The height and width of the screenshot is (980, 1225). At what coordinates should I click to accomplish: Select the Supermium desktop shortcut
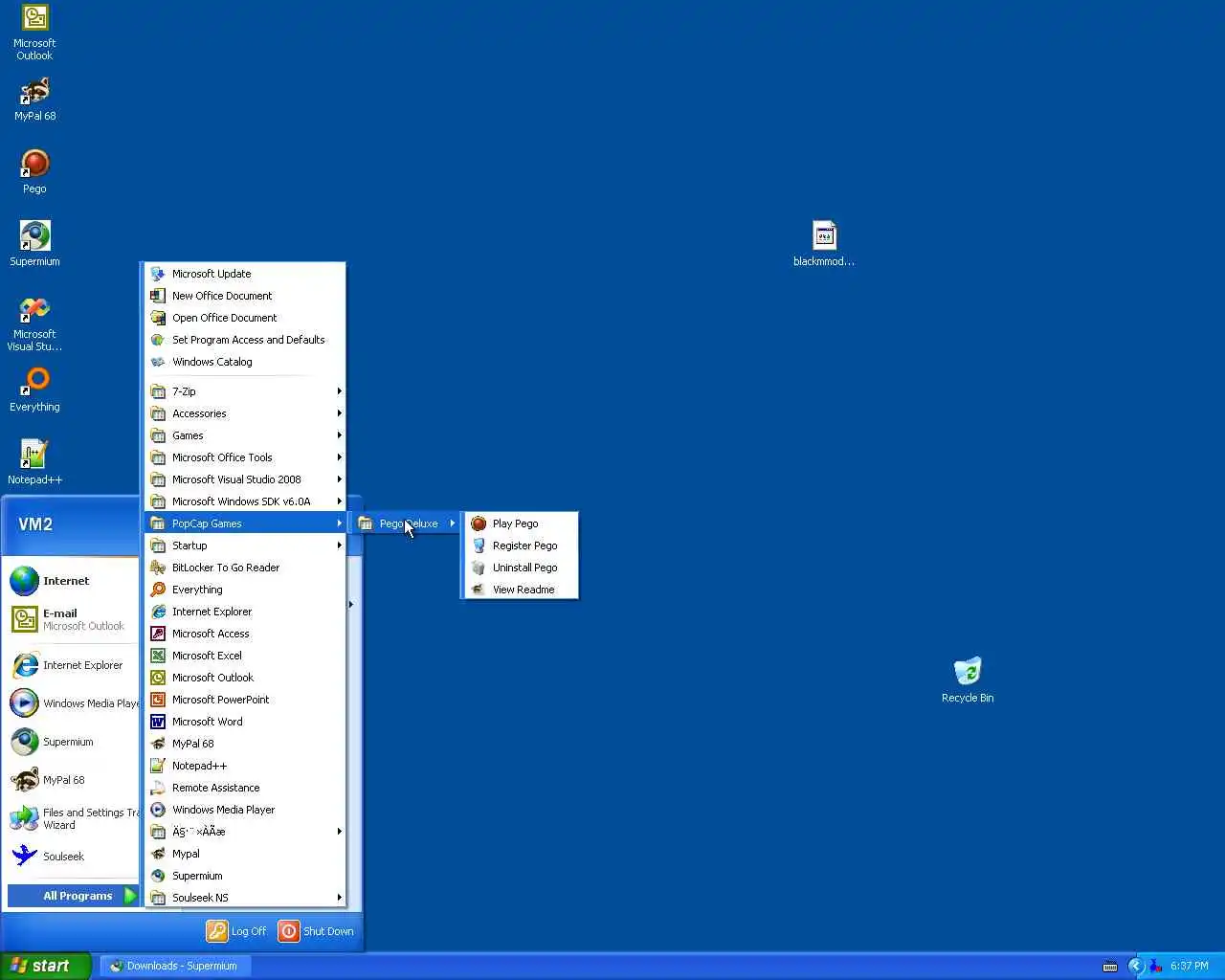pos(34,244)
